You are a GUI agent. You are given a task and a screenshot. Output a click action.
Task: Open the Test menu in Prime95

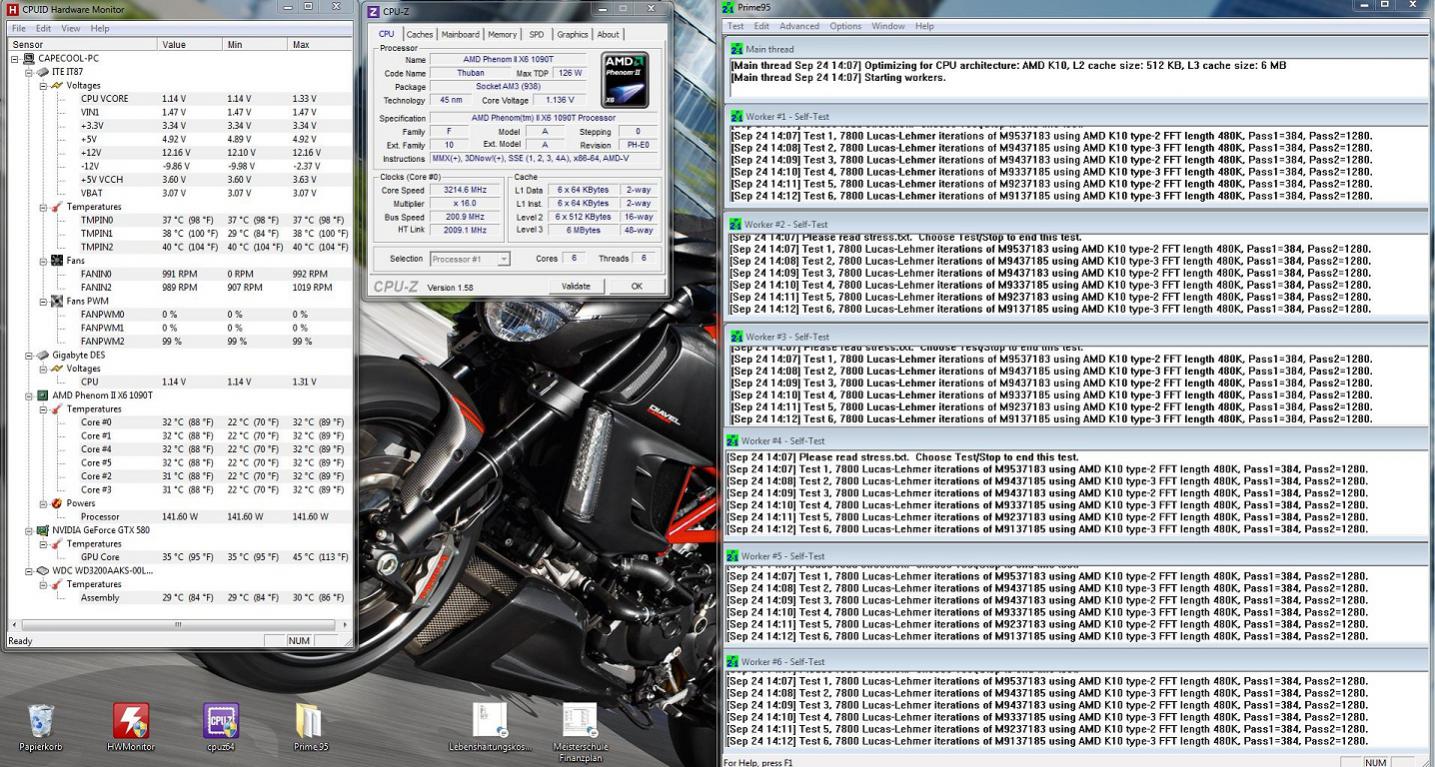[736, 26]
